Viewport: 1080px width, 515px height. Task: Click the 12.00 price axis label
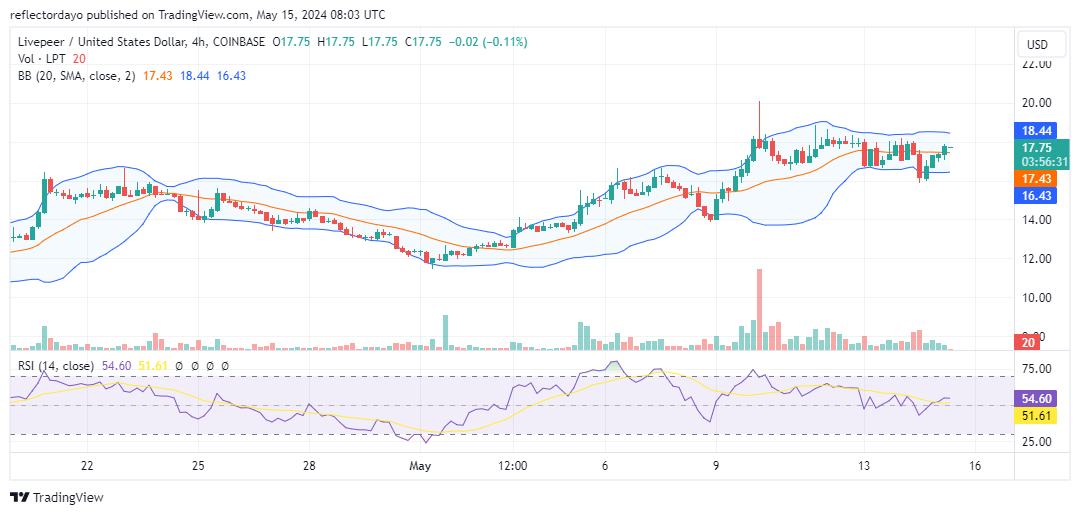(1037, 259)
